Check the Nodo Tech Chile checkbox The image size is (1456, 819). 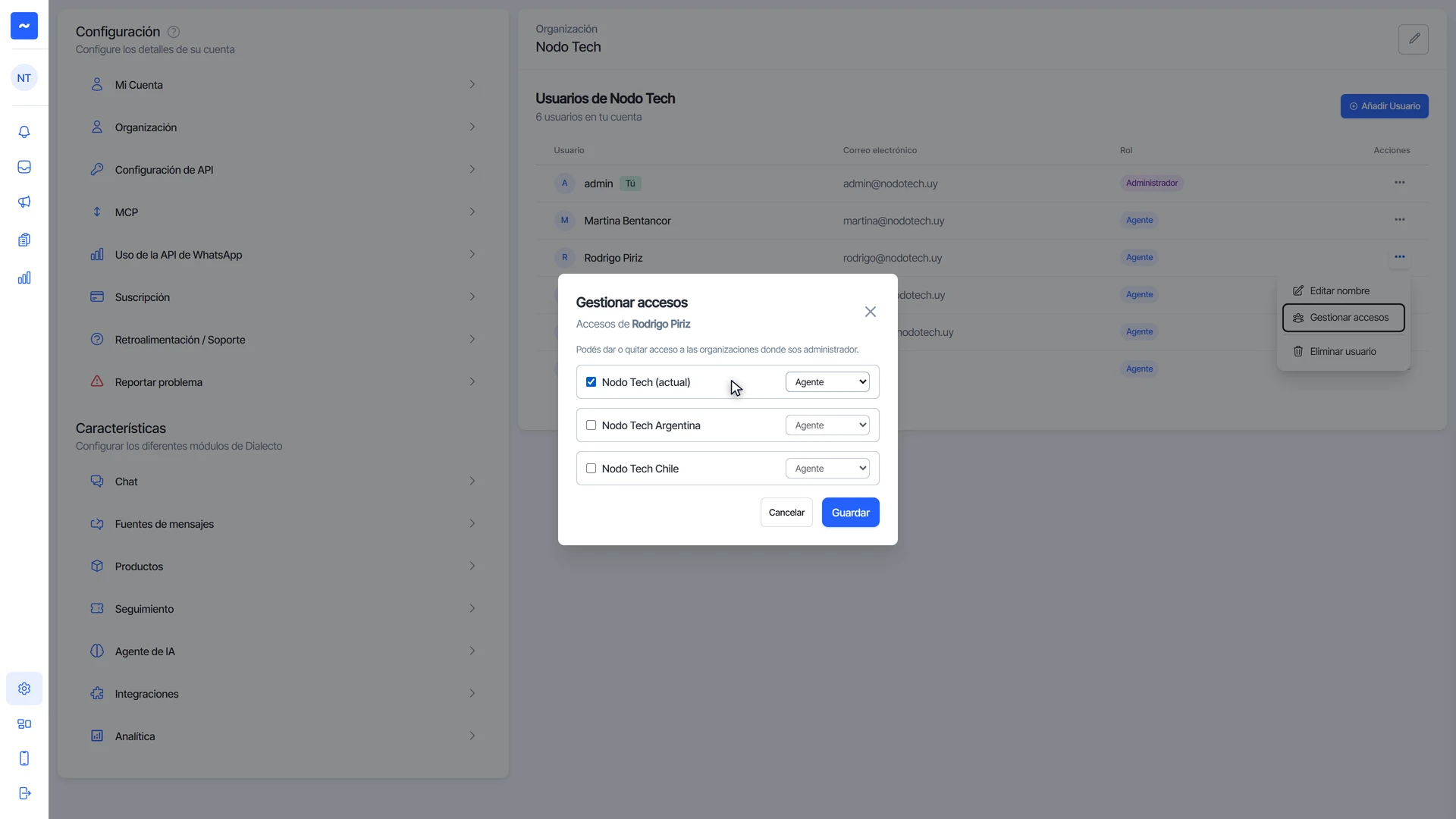(591, 469)
